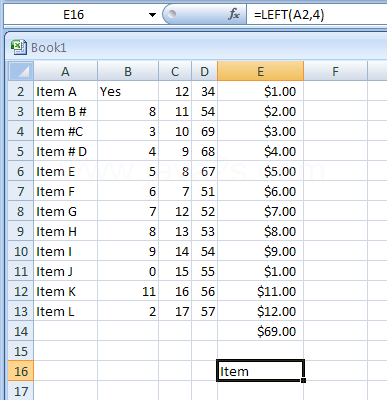
Task: Click the $2.00 cell
Action: click(x=261, y=111)
